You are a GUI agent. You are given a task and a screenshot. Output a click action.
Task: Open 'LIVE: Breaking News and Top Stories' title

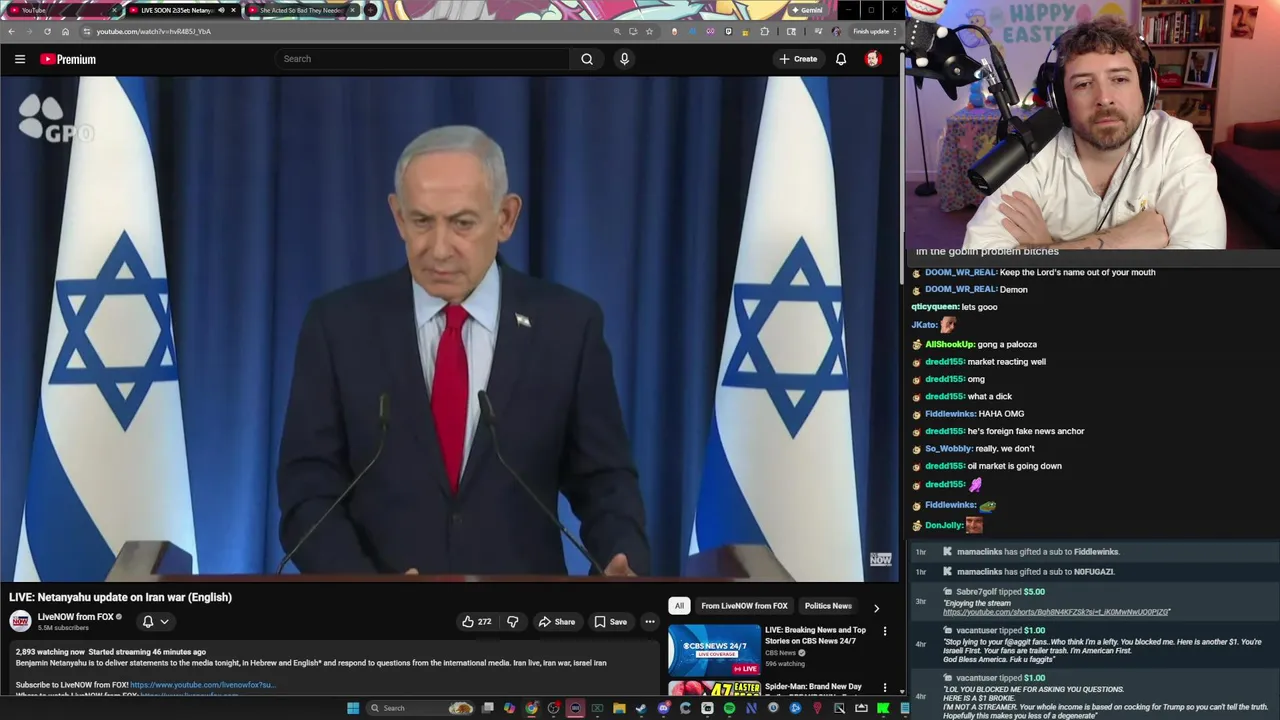point(815,635)
